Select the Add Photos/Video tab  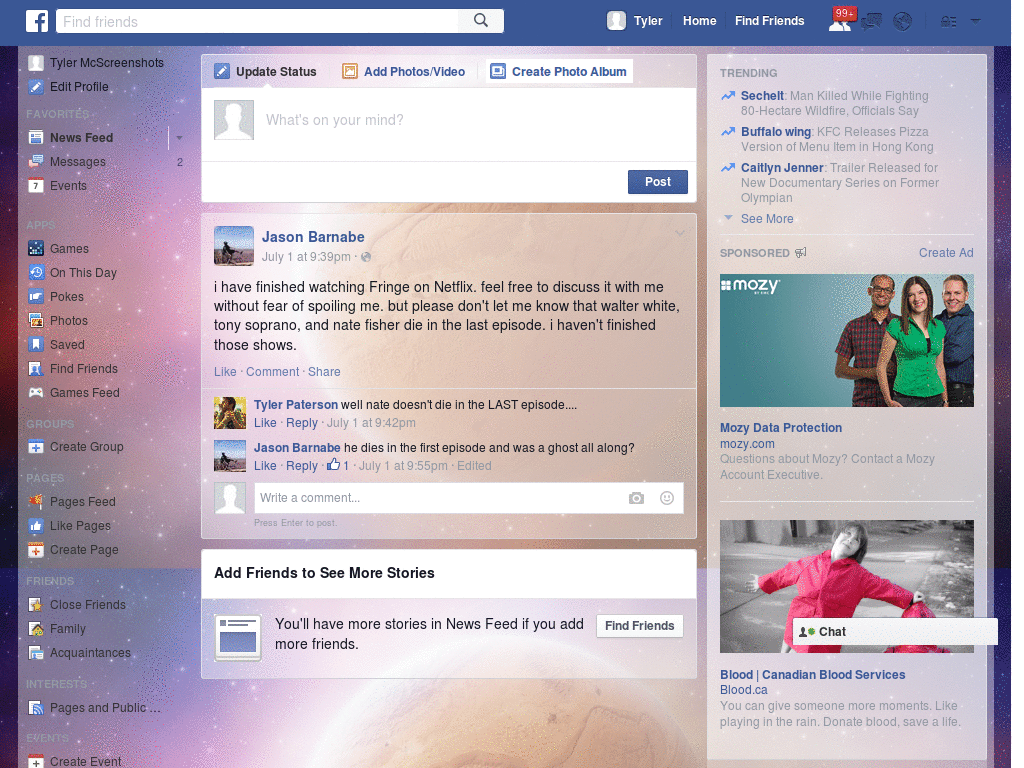point(404,72)
